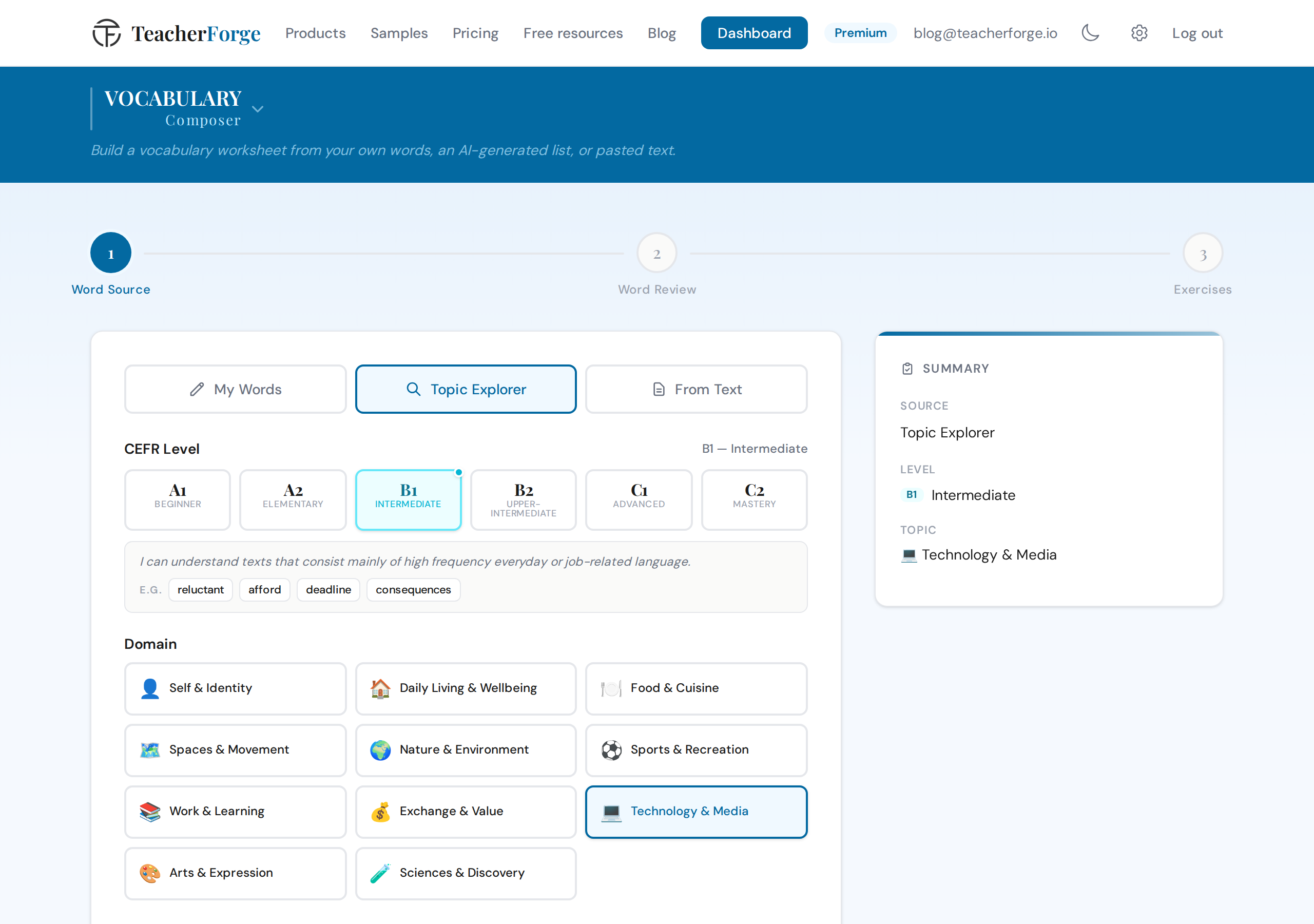Viewport: 1314px width, 924px height.
Task: Click the document icon in From Text
Action: (659, 389)
